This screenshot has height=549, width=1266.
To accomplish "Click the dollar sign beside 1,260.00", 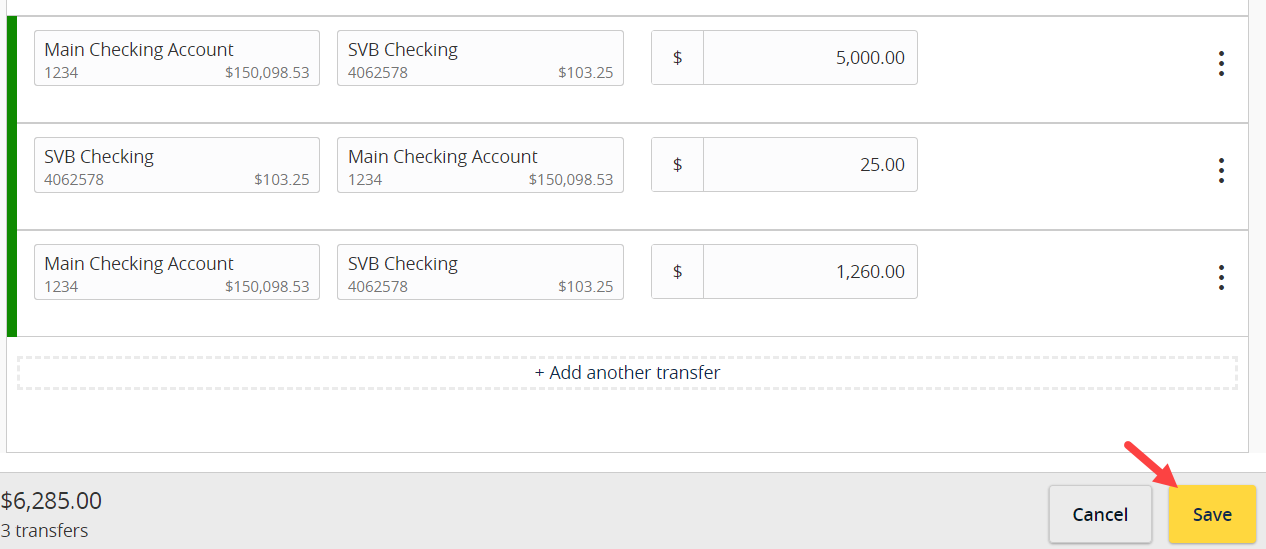I will 677,272.
